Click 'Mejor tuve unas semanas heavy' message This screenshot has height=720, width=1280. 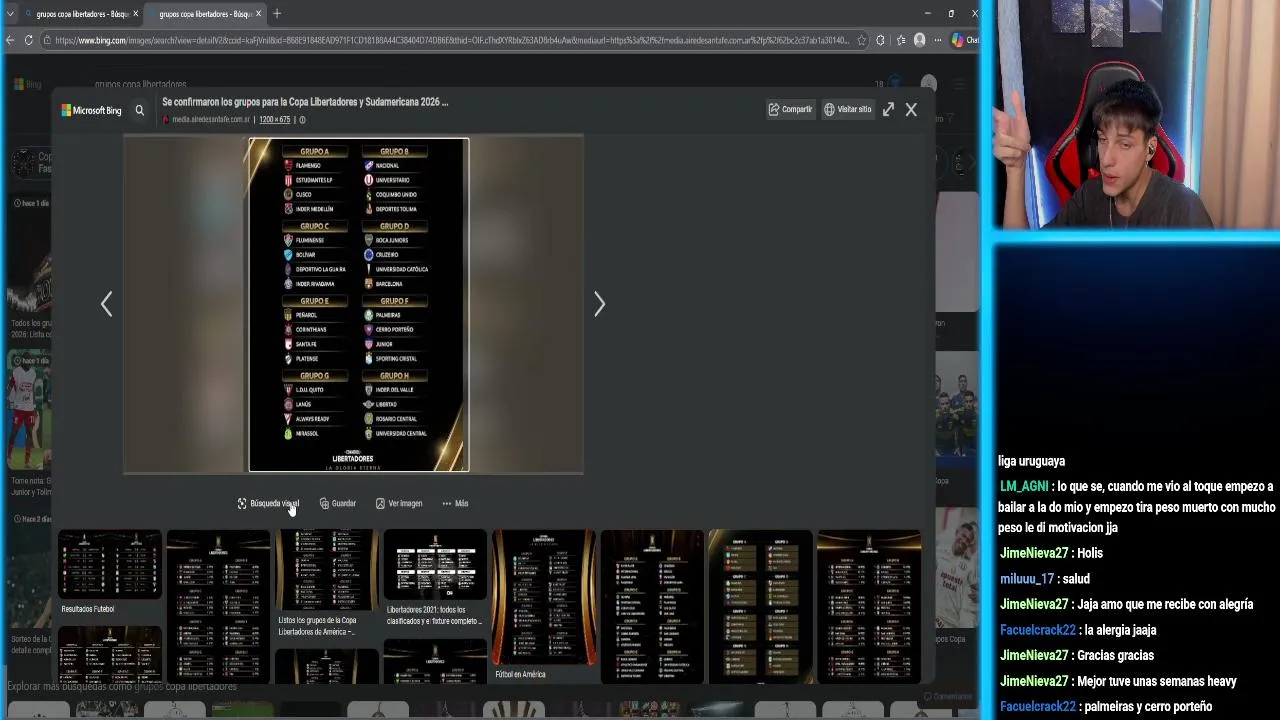pos(1157,681)
